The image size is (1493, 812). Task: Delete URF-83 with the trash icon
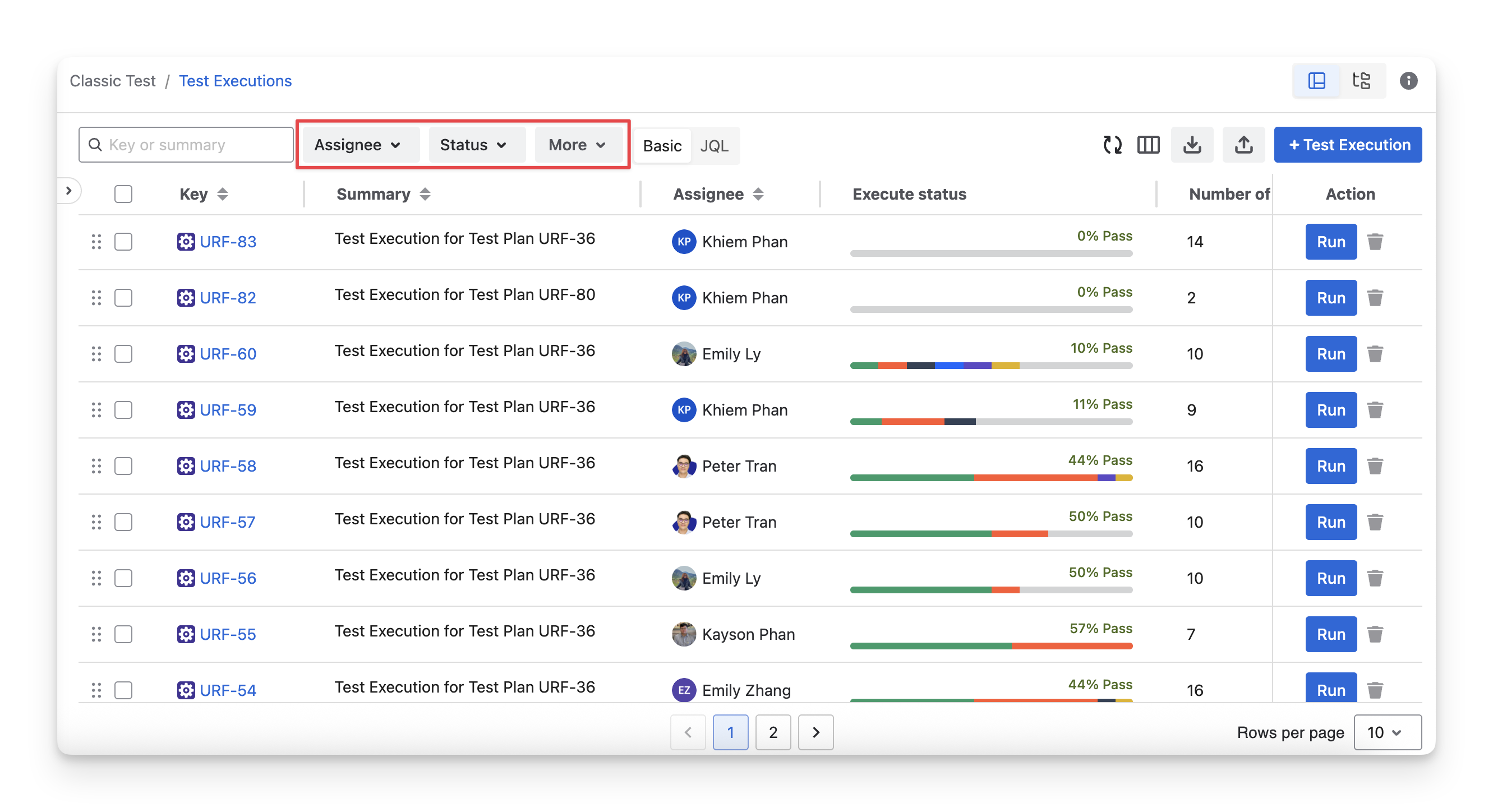pyautogui.click(x=1375, y=242)
